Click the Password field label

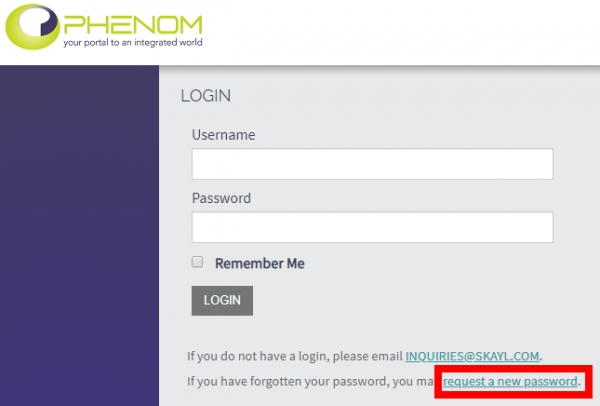(x=221, y=198)
